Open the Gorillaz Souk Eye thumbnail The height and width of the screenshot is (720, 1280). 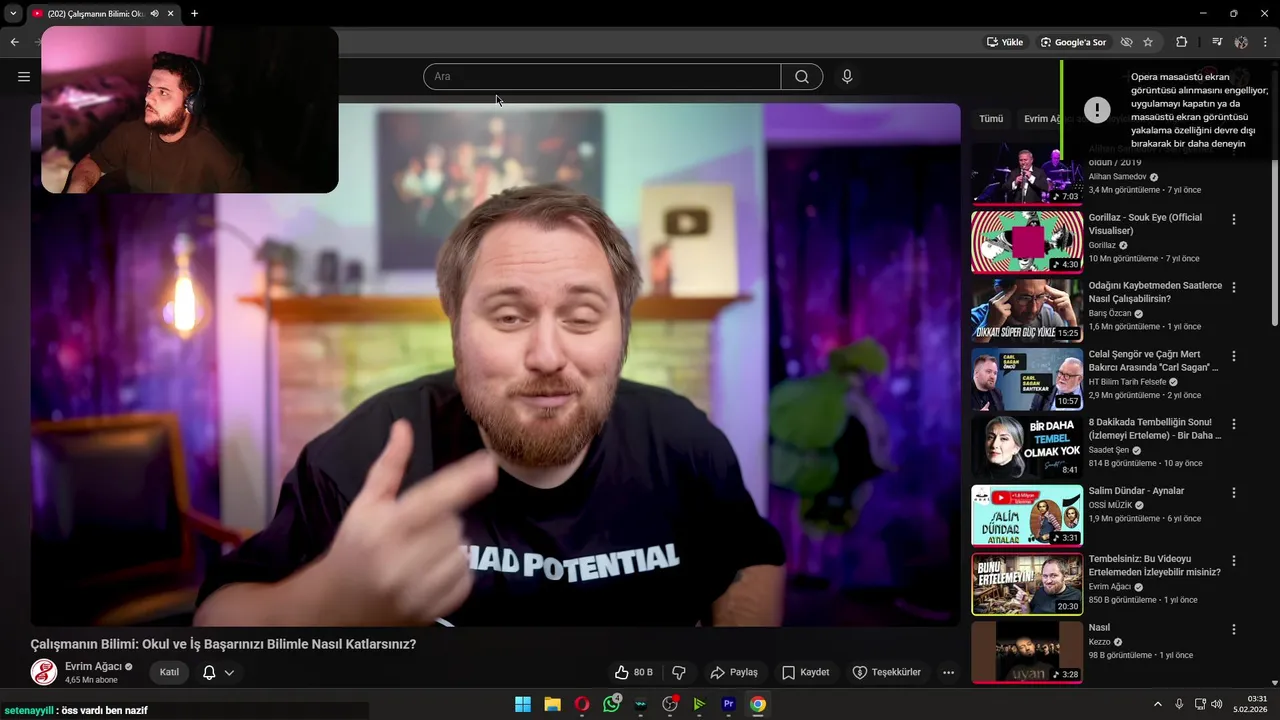pyautogui.click(x=1027, y=242)
